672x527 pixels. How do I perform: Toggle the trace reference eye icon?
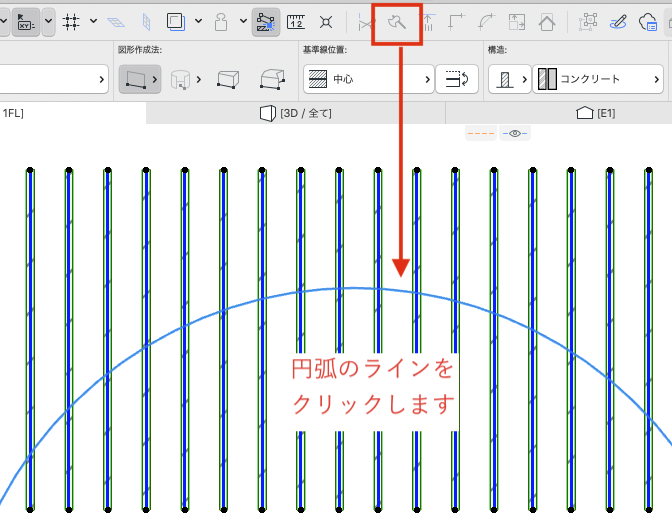515,133
